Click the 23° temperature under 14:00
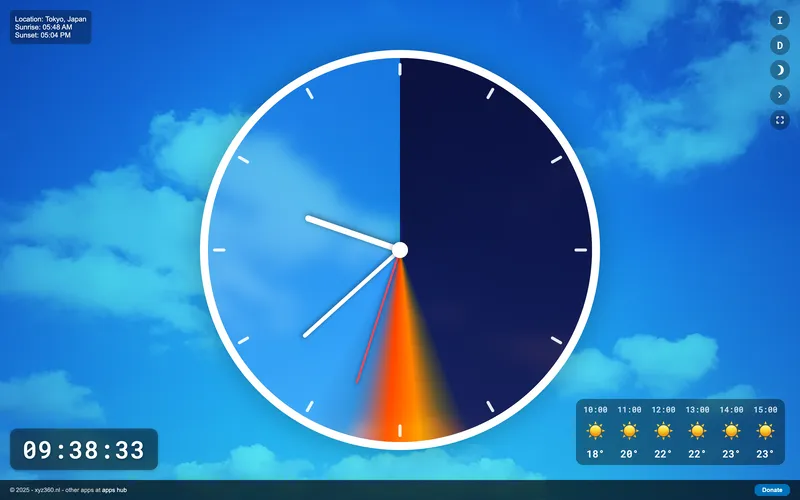Viewport: 800px width, 500px height. click(x=731, y=454)
